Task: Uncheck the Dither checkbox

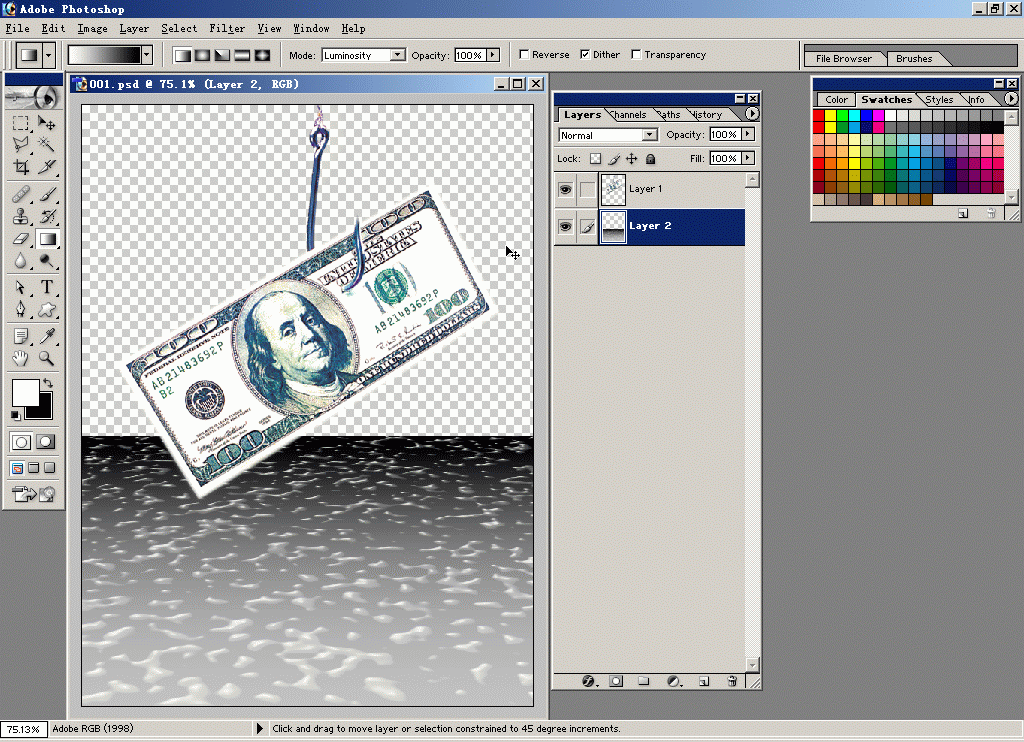Action: click(585, 55)
